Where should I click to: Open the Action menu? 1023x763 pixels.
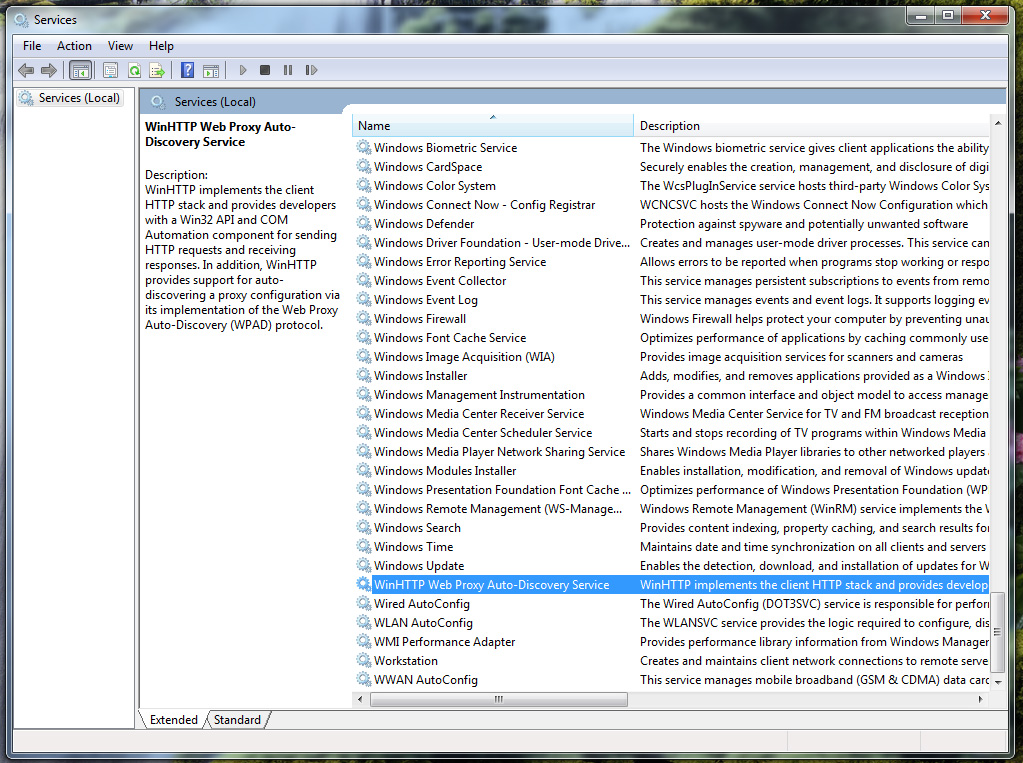[74, 46]
